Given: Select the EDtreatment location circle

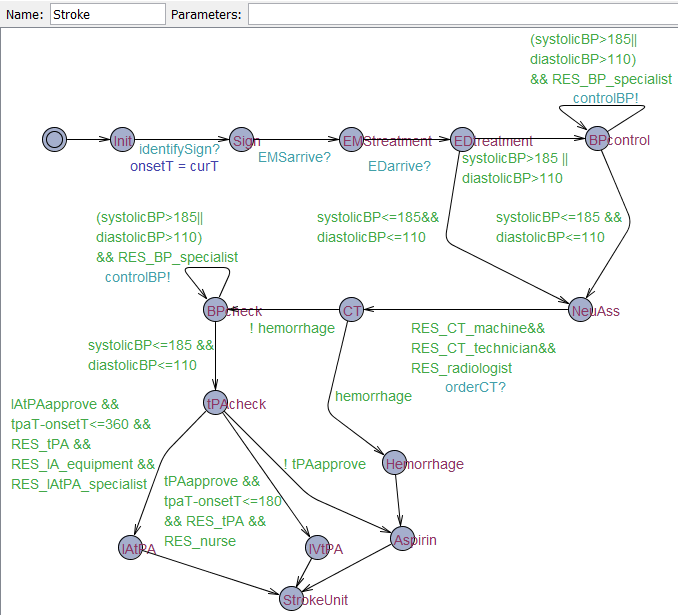Looking at the screenshot, I should (461, 140).
